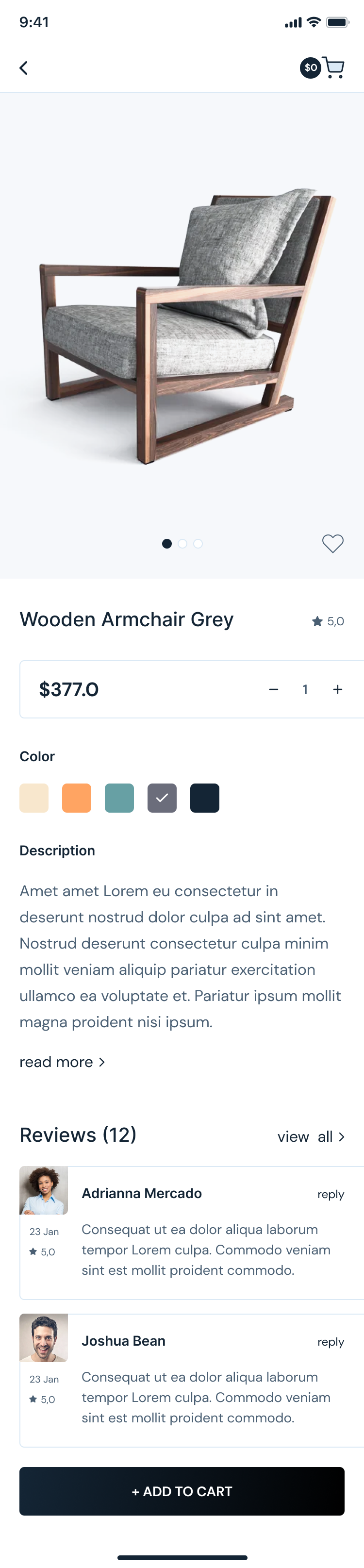This screenshot has height=1568, width=364.
Task: Select the cream color swatch
Action: [x=34, y=798]
